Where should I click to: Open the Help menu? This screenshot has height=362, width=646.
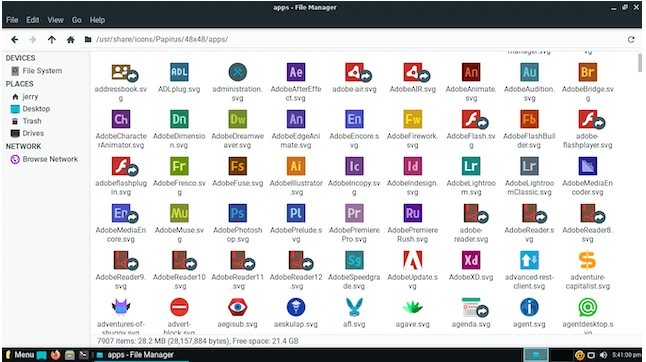[x=97, y=20]
